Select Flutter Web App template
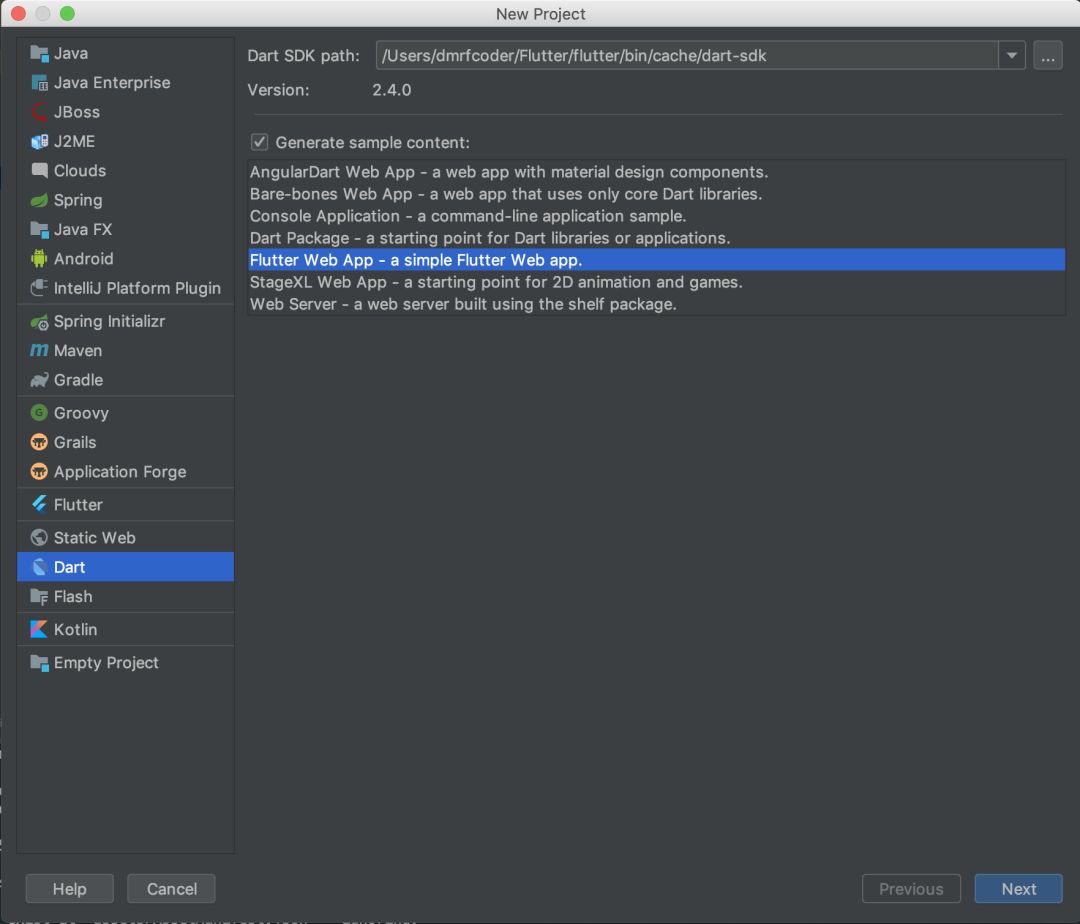The width and height of the screenshot is (1080, 924). point(656,260)
